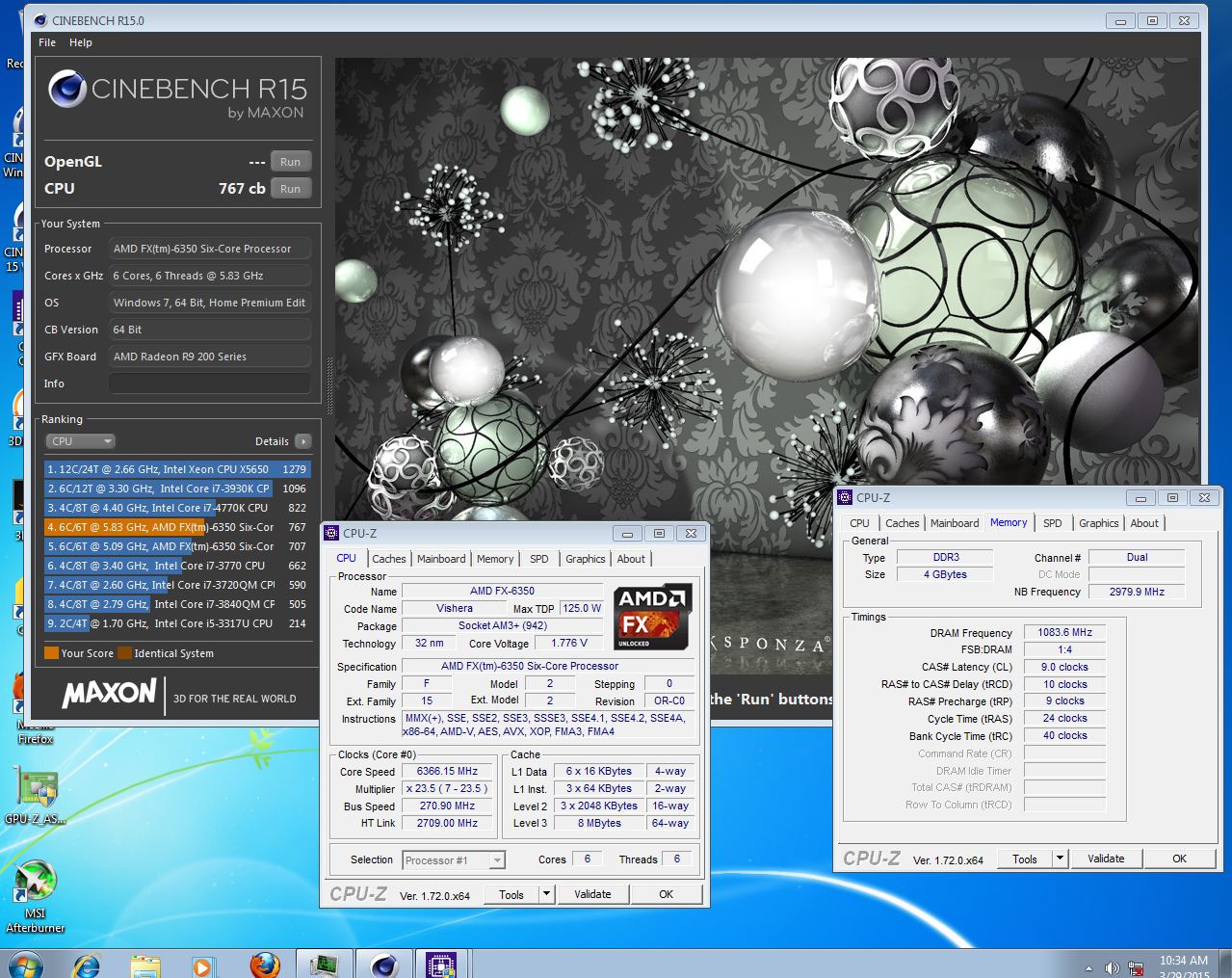Image resolution: width=1232 pixels, height=978 pixels.
Task: Click the AMD FX Unlocked logo in CPU-Z
Action: (x=653, y=617)
